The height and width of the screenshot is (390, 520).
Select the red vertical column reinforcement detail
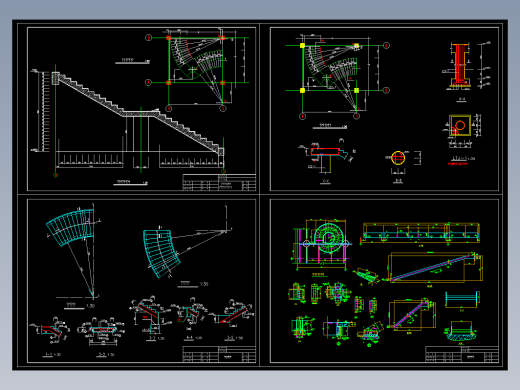[460, 65]
